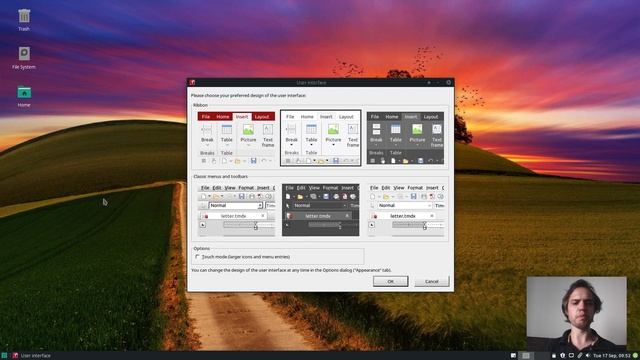This screenshot has height=360, width=640.
Task: Open the paperclip clipboard tray icon
Action: coord(580,356)
